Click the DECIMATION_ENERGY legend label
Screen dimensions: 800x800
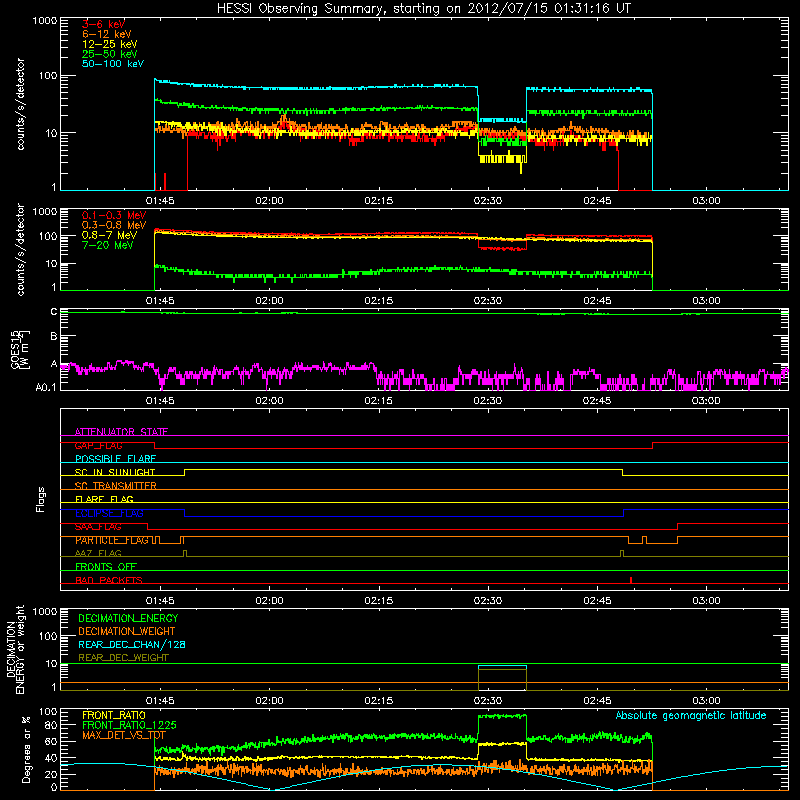click(x=128, y=618)
